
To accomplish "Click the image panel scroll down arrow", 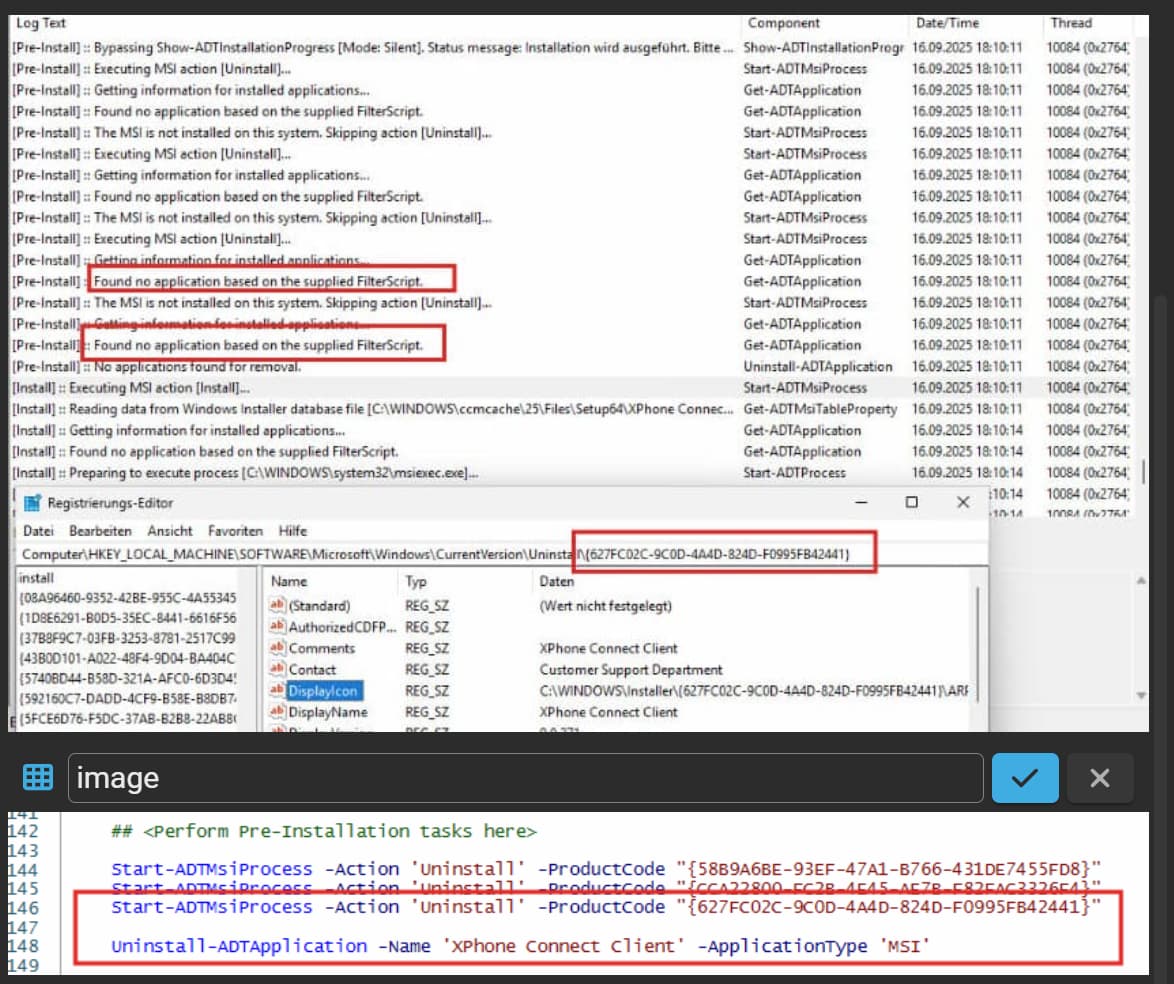I will click(x=1141, y=695).
